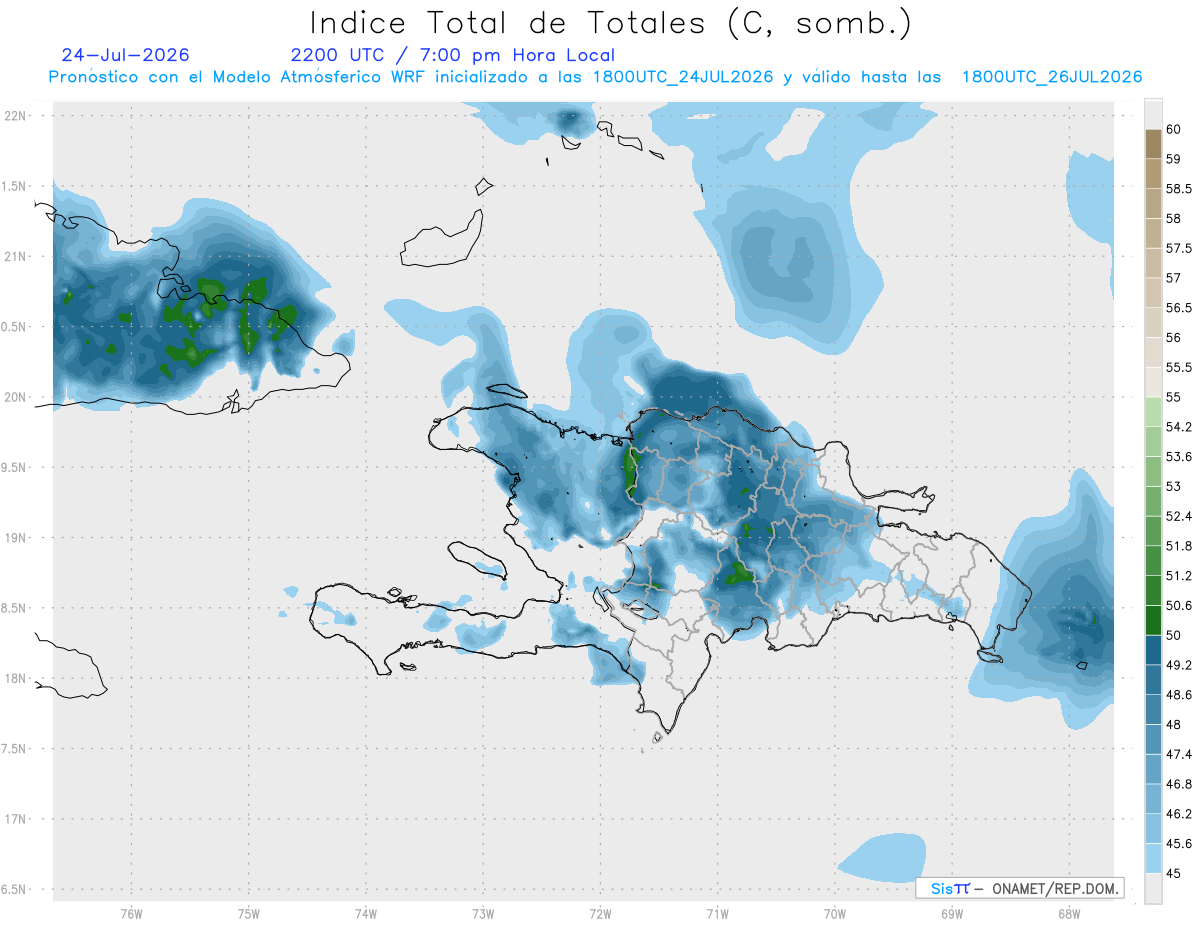Viewport: 1200px width, 927px height.
Task: Click the "SisTT - ONAMET/REP.DOM." credit label
Action: 1020,888
